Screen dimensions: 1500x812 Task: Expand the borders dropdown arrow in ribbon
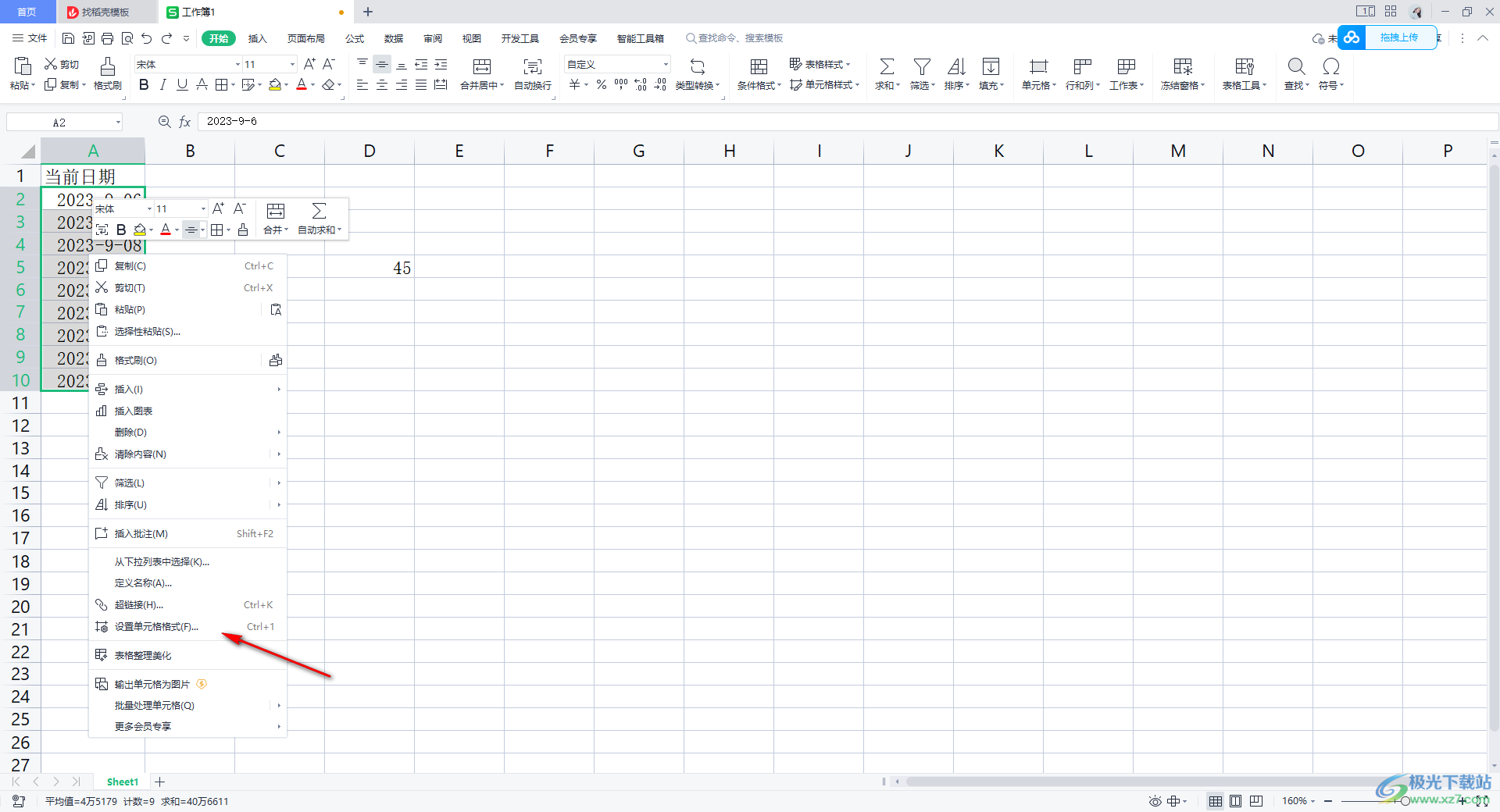[x=233, y=85]
